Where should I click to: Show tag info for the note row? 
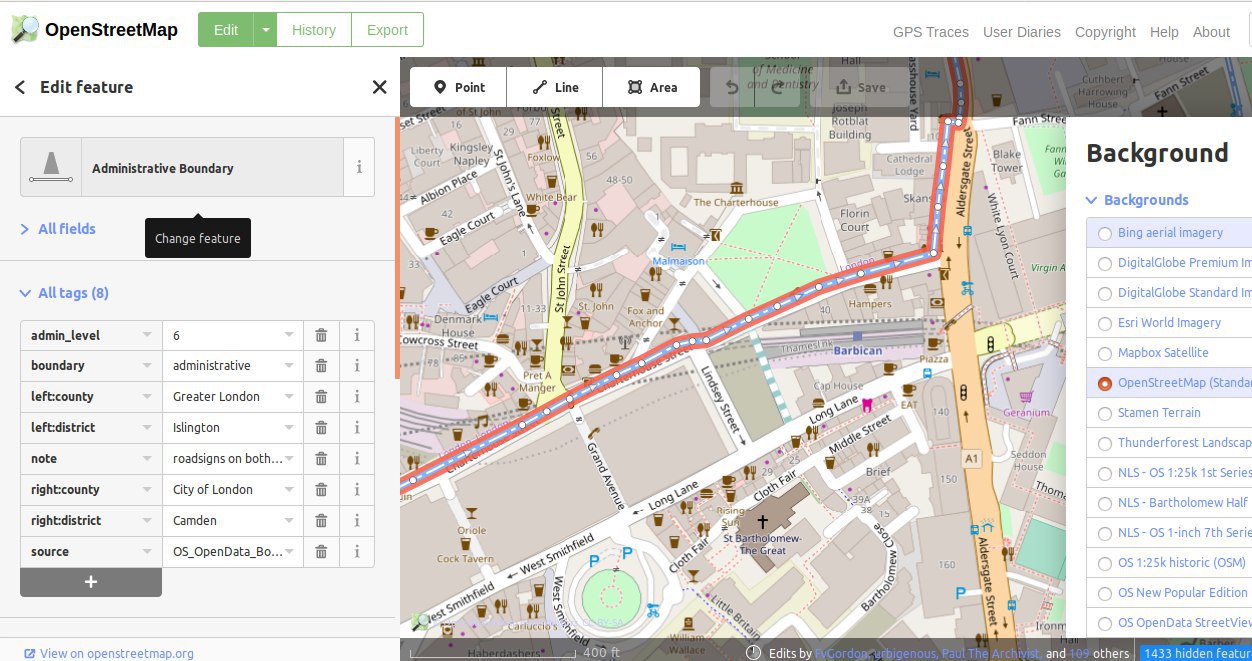click(x=357, y=459)
